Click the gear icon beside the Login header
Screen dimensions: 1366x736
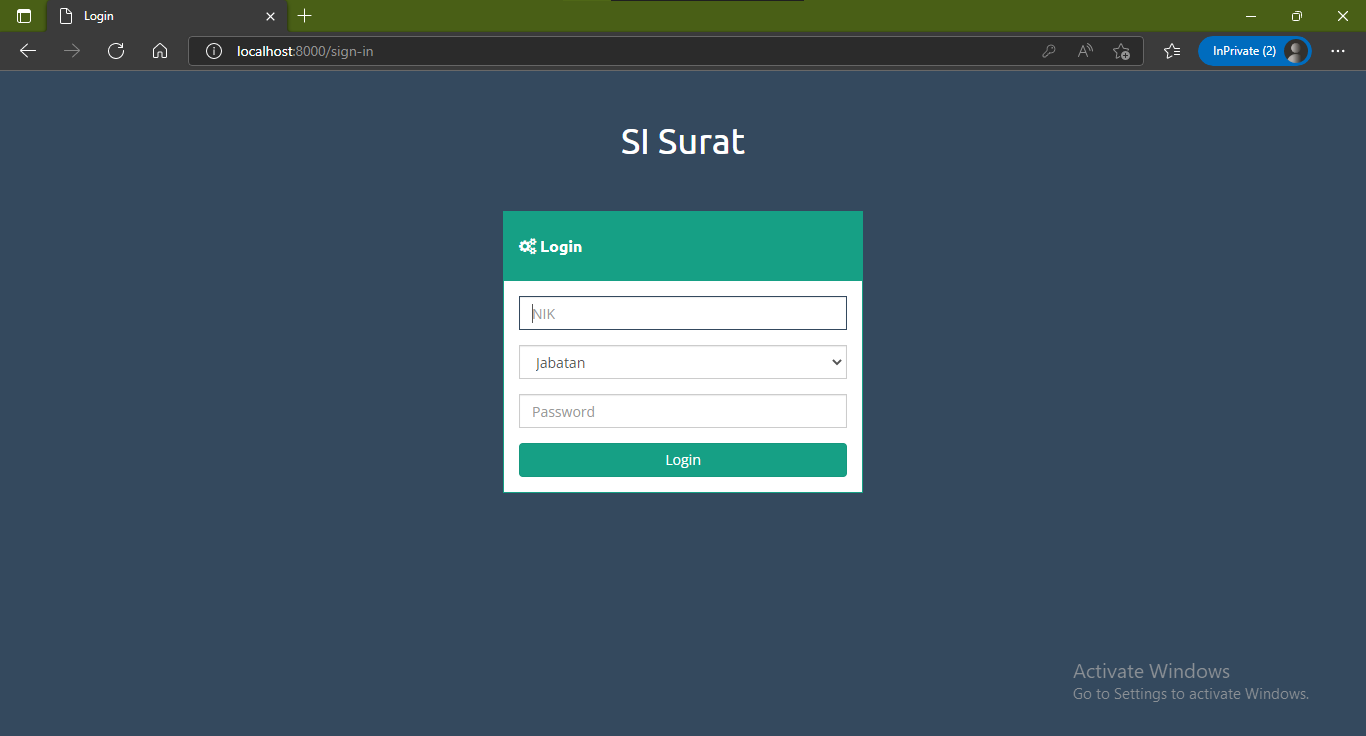pos(527,246)
